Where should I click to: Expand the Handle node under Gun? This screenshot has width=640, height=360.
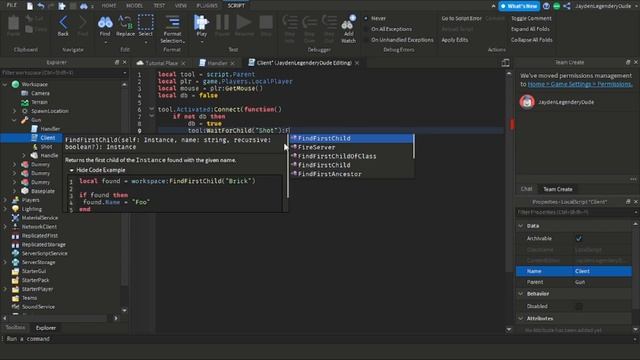point(24,156)
